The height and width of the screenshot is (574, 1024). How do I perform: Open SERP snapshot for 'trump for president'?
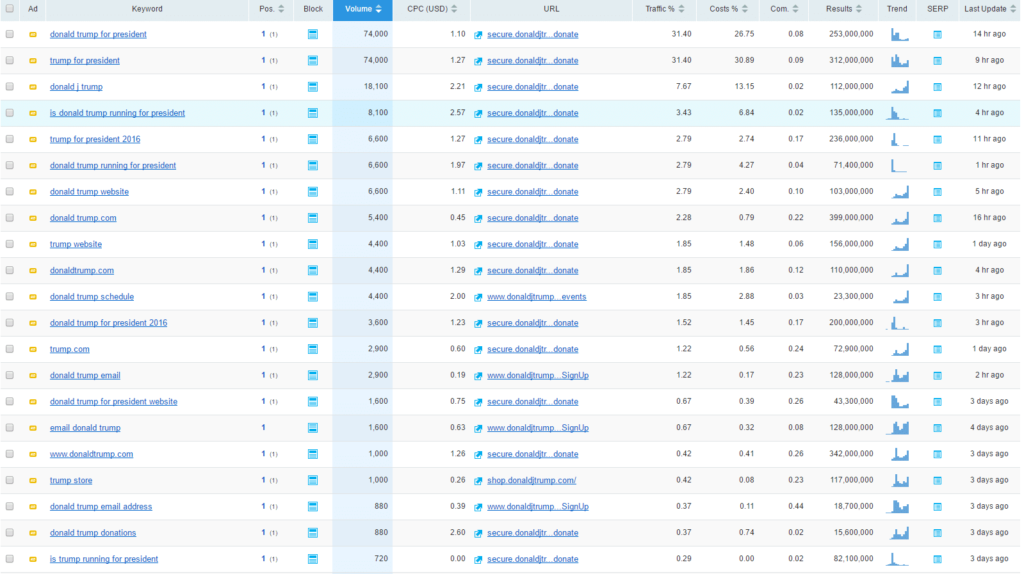coord(937,61)
